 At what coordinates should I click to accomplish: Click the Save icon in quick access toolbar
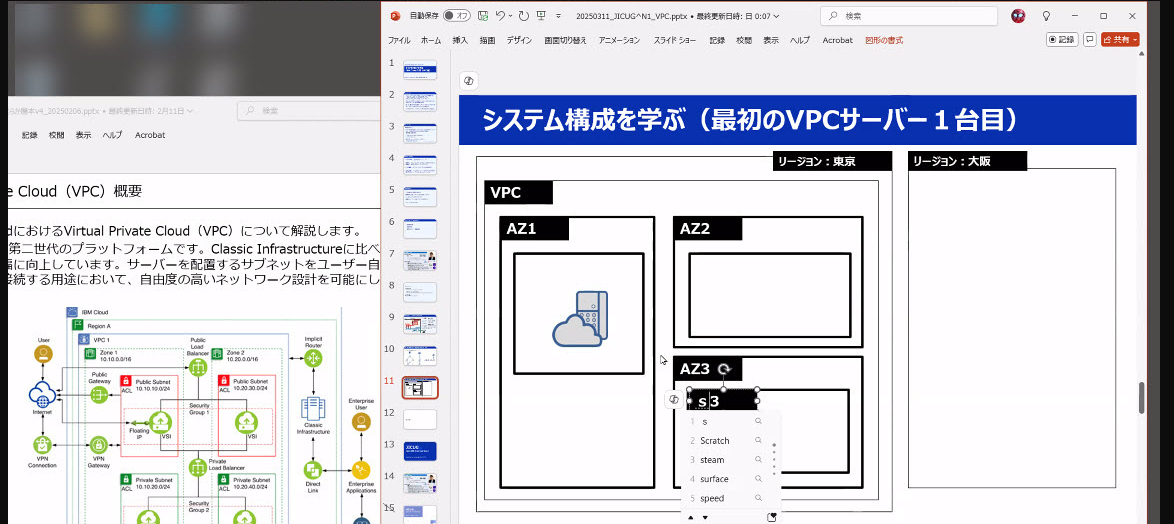(x=484, y=16)
